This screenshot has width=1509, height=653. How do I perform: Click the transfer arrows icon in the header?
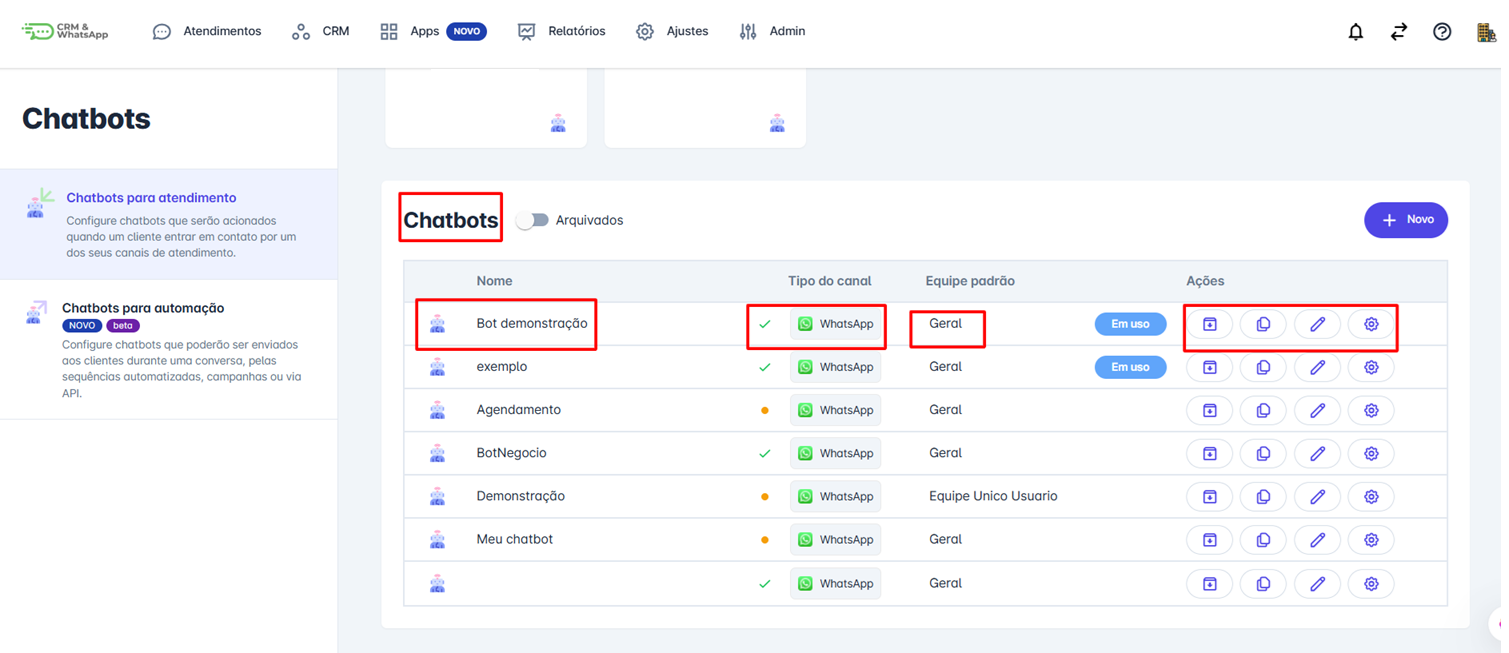coord(1398,31)
